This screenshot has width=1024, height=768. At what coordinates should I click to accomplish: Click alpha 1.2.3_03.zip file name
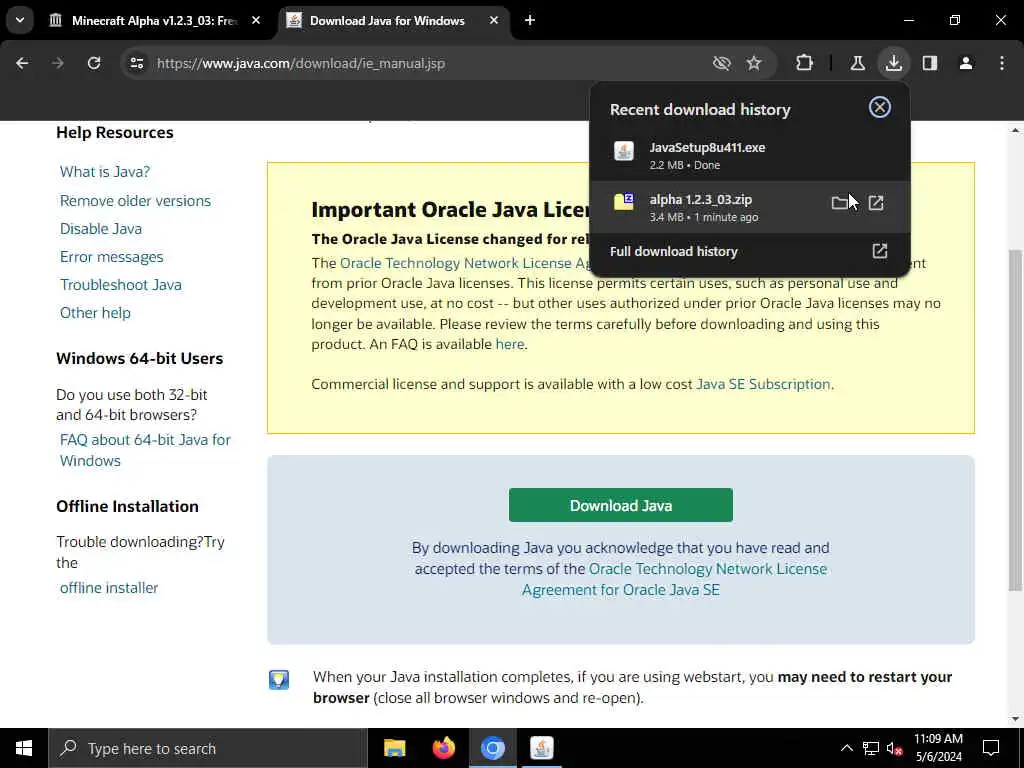(701, 200)
